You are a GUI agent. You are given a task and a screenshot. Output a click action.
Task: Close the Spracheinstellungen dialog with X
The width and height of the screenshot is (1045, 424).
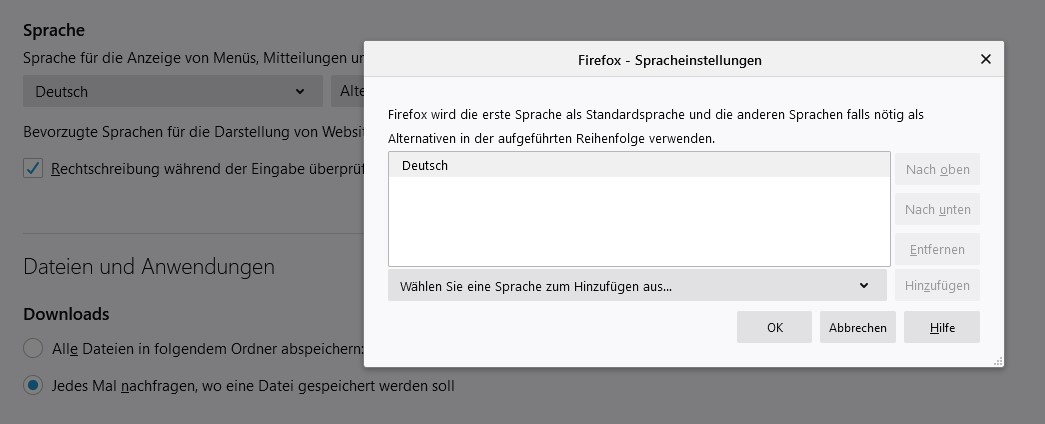coord(985,60)
